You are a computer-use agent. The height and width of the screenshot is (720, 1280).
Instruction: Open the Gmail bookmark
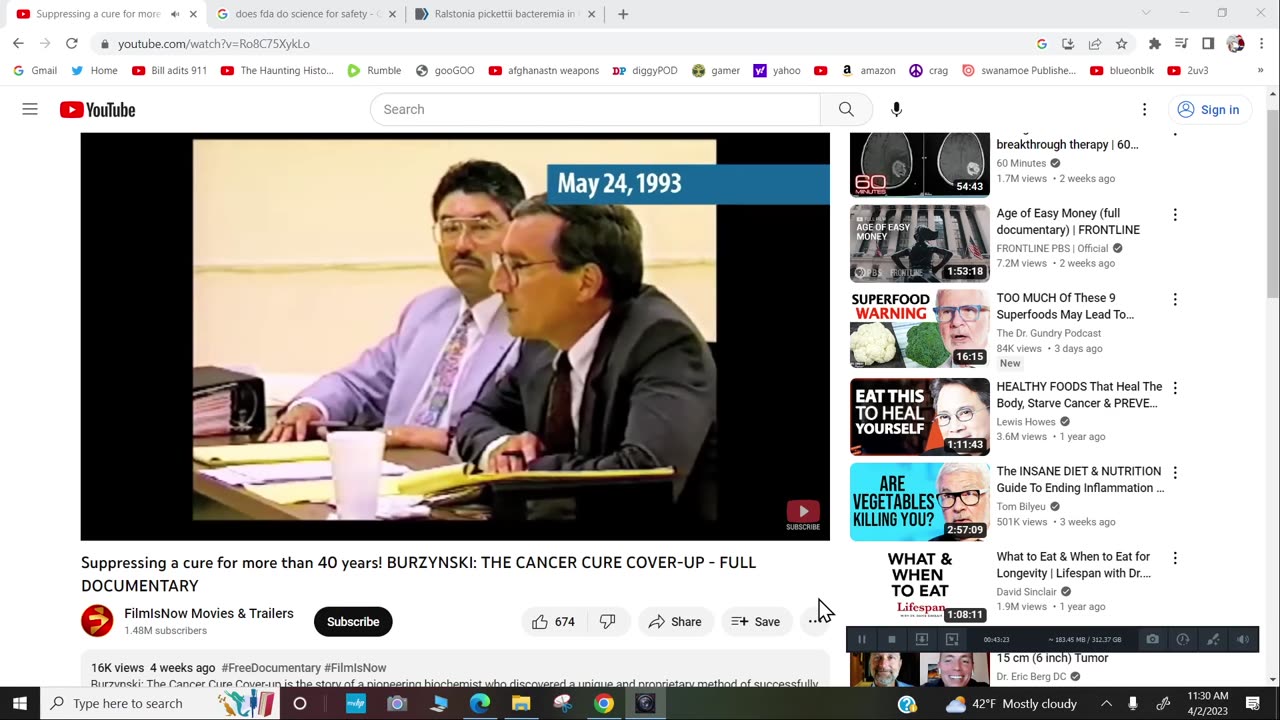[35, 70]
